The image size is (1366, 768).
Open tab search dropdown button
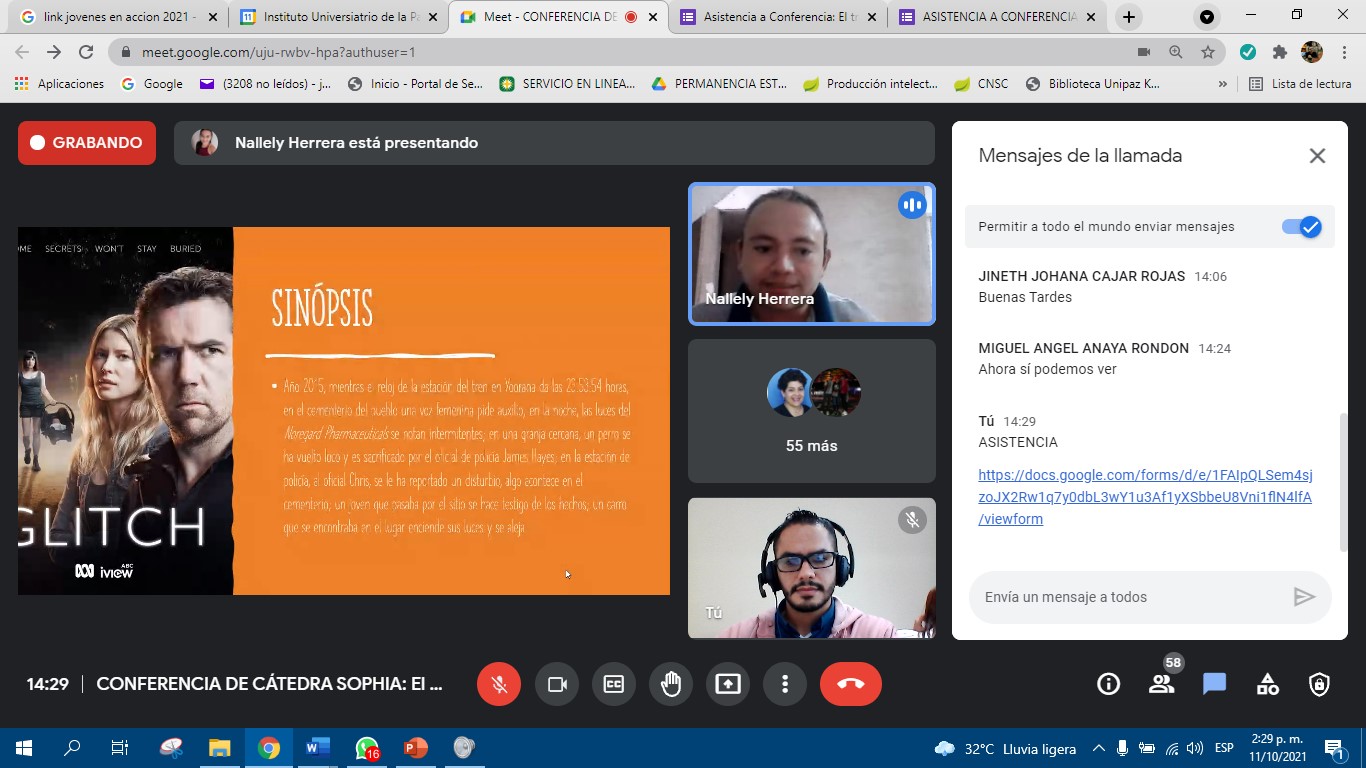(1207, 17)
